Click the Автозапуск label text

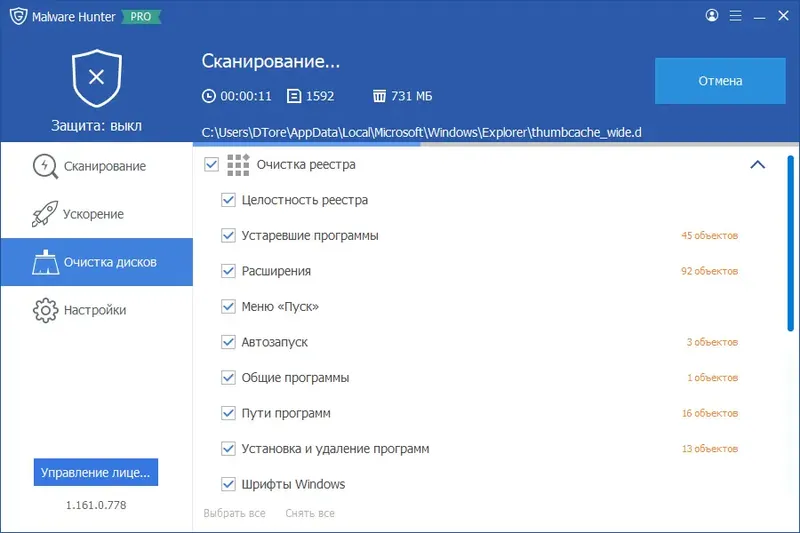(274, 342)
